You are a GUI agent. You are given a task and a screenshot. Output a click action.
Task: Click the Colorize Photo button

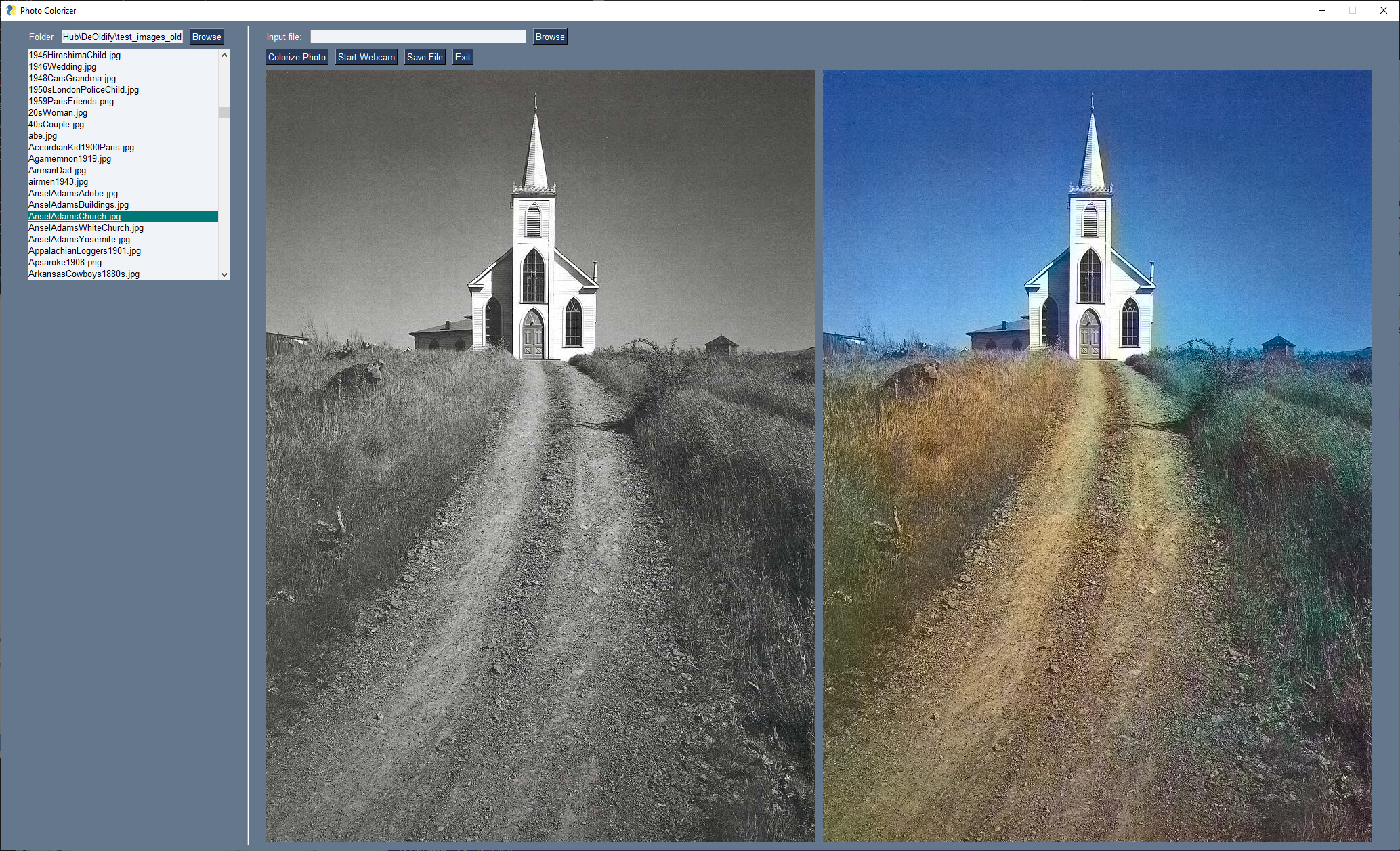tap(297, 57)
